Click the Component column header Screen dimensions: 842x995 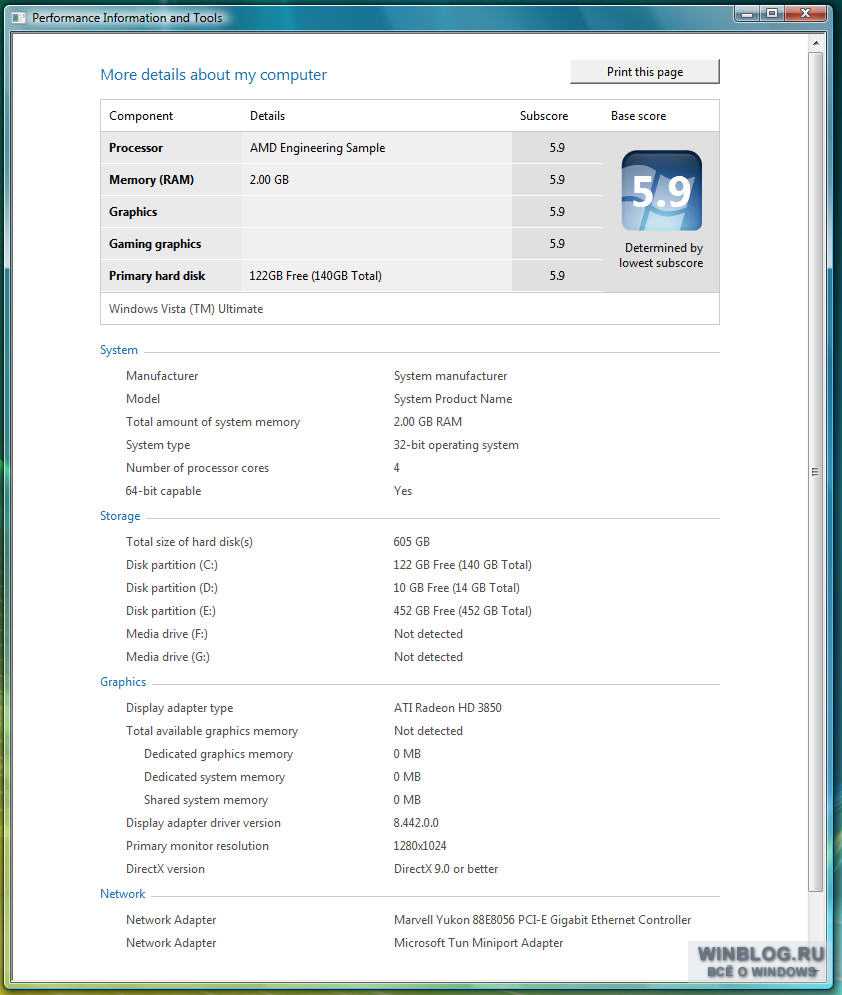tap(141, 116)
